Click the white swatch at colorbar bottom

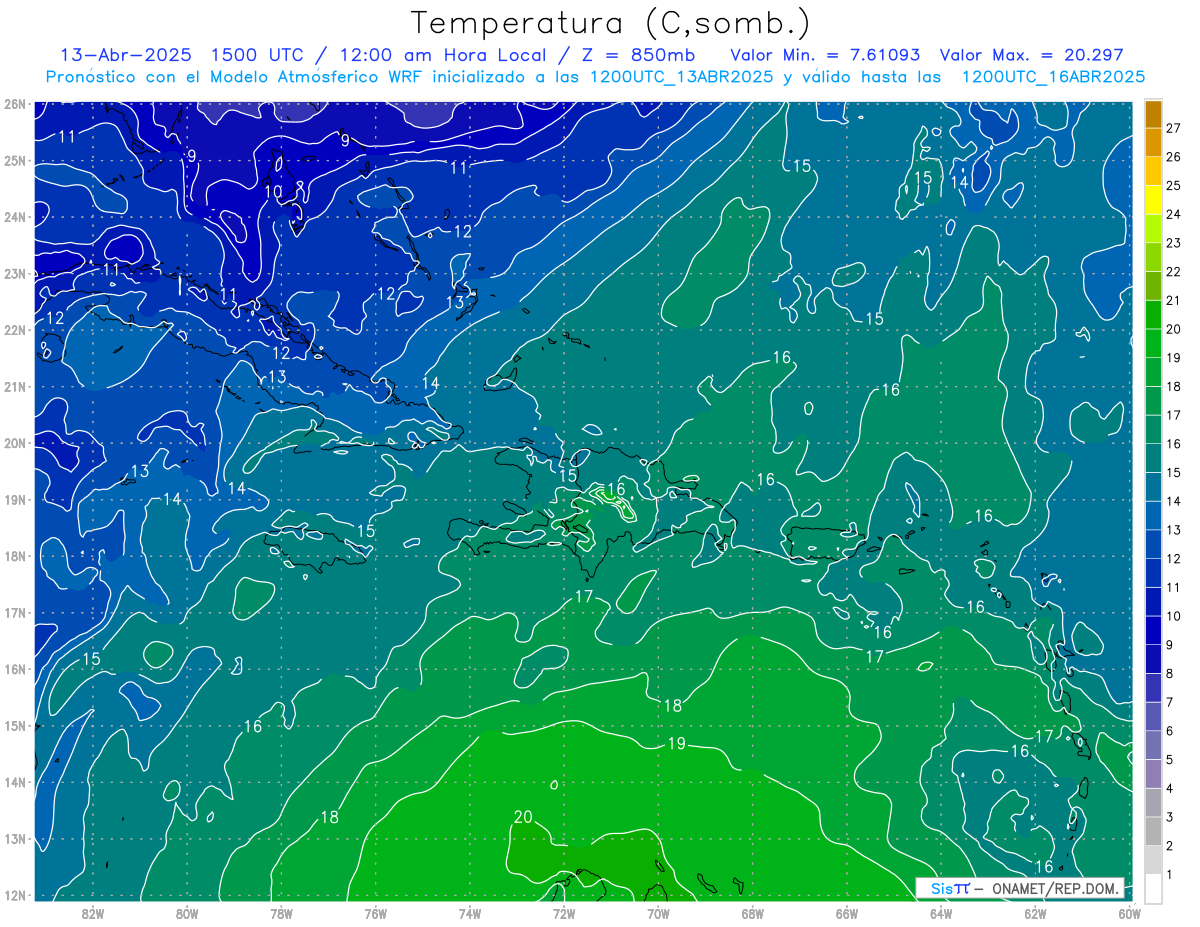tap(1153, 888)
